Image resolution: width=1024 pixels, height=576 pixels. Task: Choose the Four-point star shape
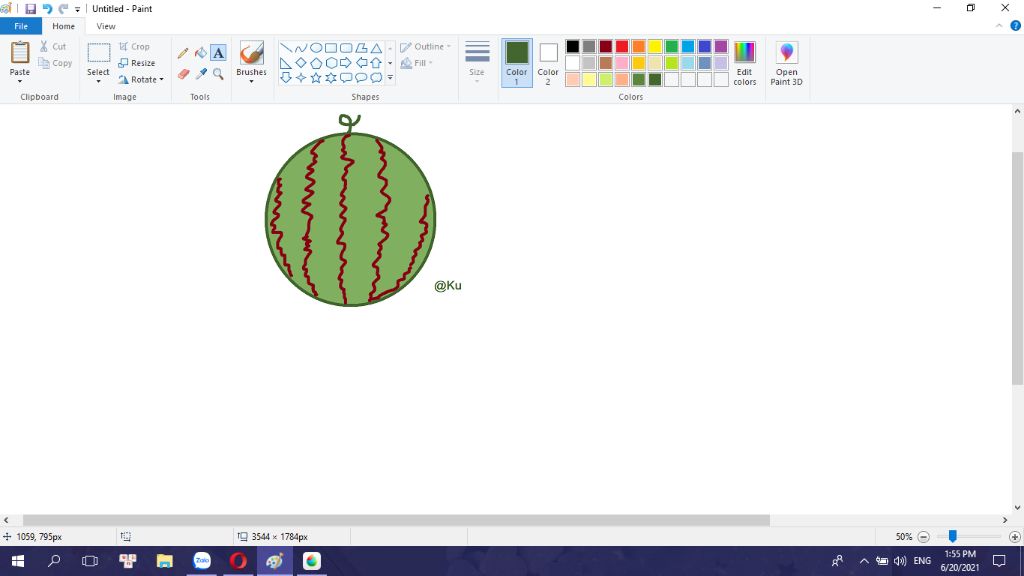[x=301, y=78]
